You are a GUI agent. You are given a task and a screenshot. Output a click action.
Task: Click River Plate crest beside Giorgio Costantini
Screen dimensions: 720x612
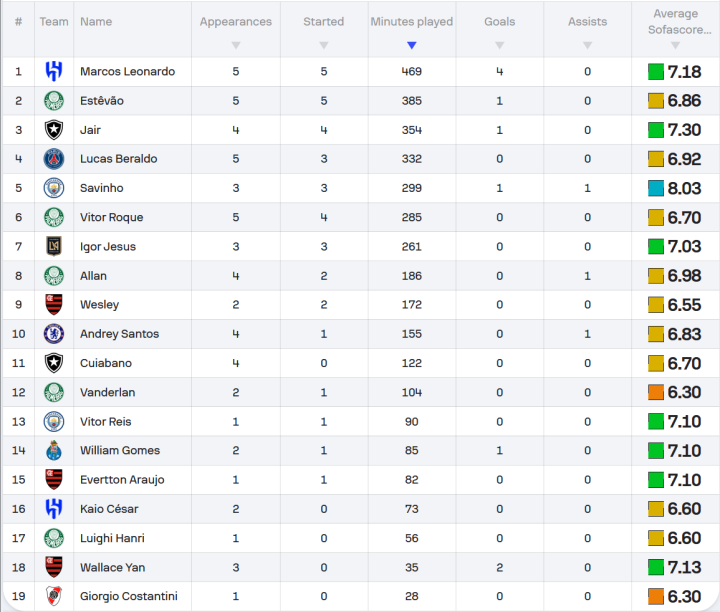click(53, 597)
